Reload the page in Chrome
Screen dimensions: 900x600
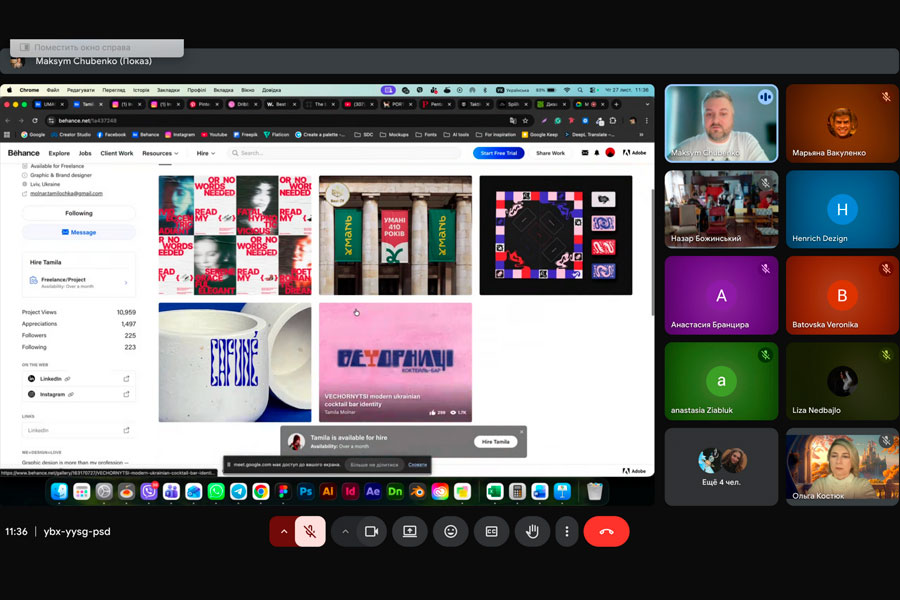[x=35, y=121]
